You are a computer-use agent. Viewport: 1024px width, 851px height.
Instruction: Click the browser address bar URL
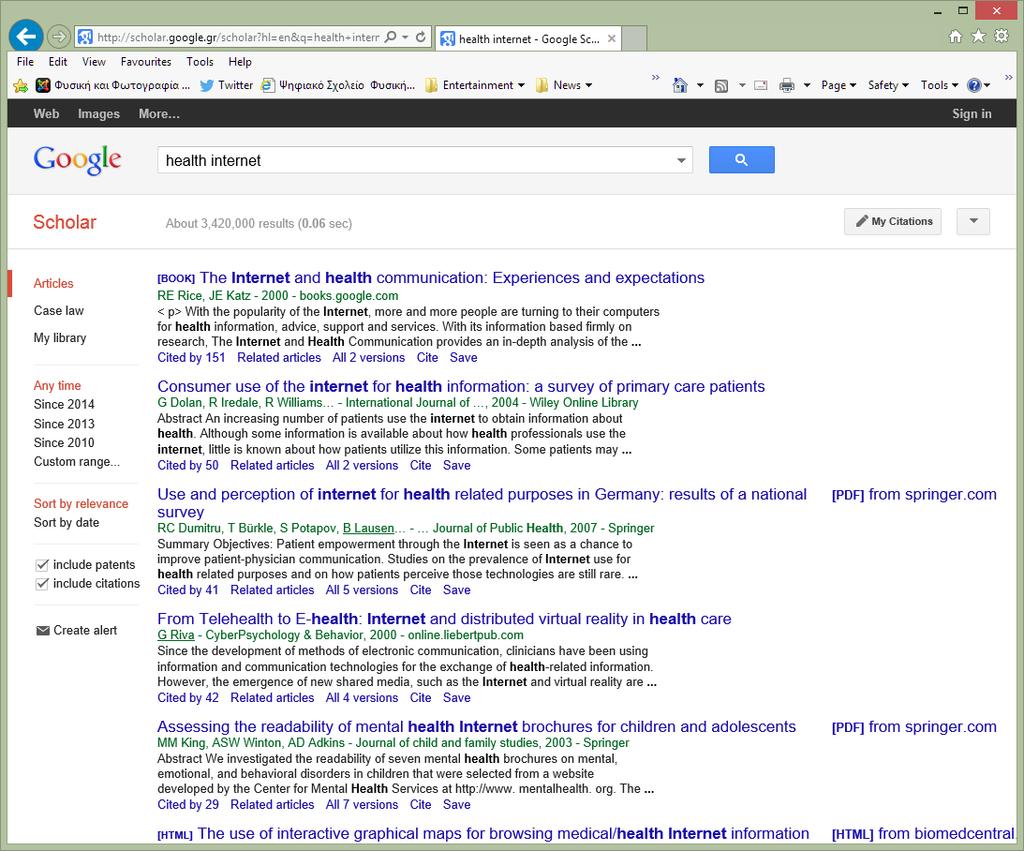tap(238, 37)
